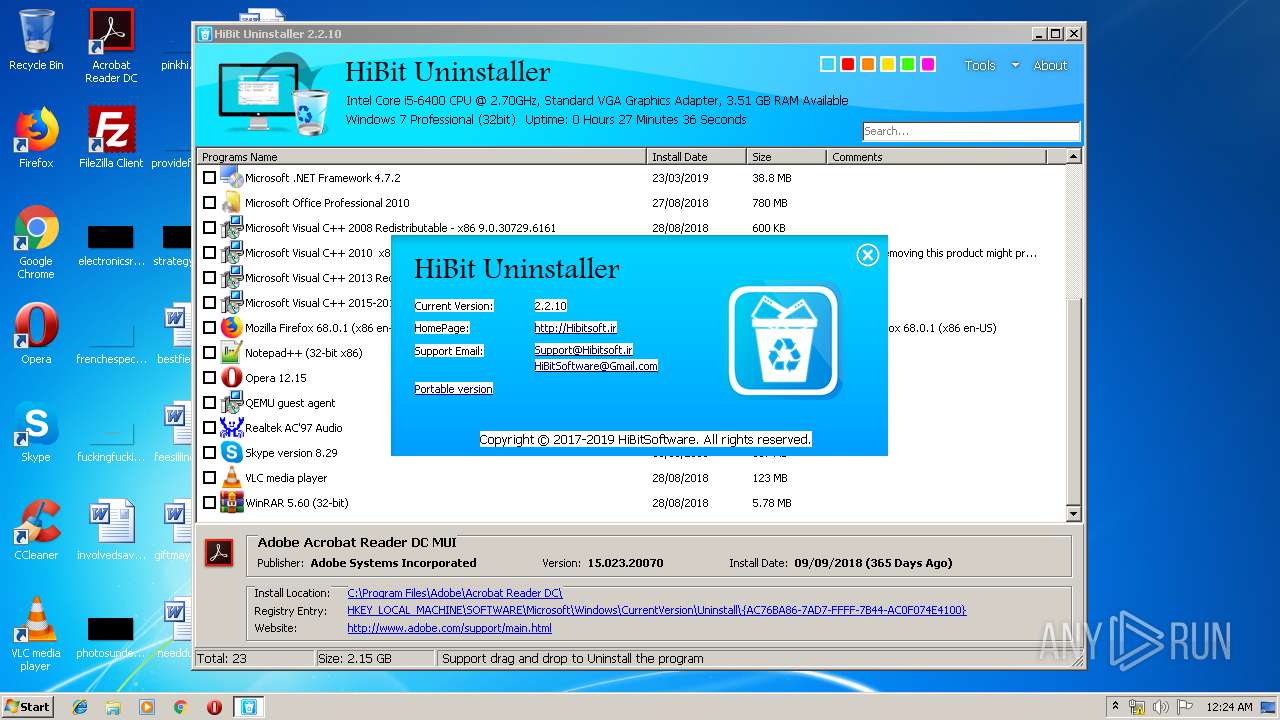The height and width of the screenshot is (720, 1280).
Task: Click the Skype version 8.29 list icon
Action: point(232,452)
